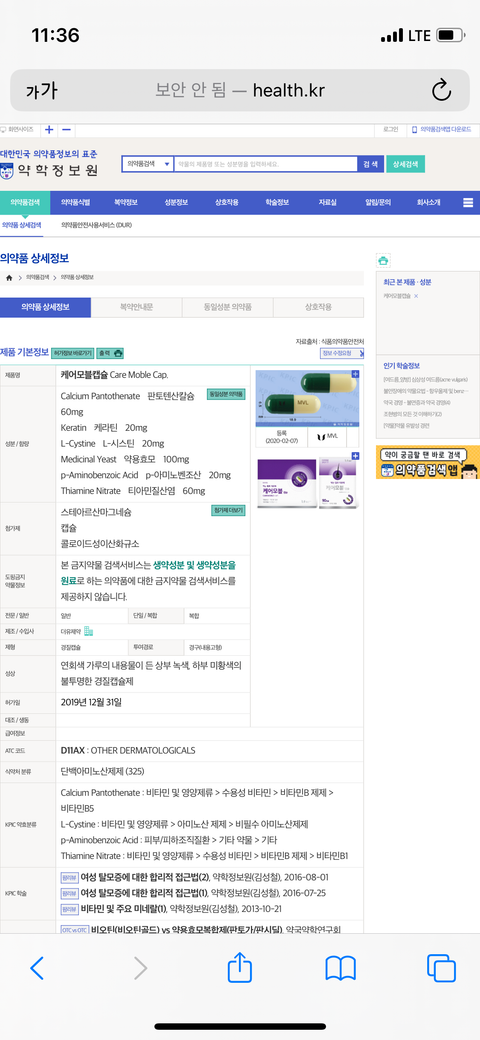This screenshot has width=480, height=1040.
Task: Click the 상세검색 button
Action: (405, 164)
